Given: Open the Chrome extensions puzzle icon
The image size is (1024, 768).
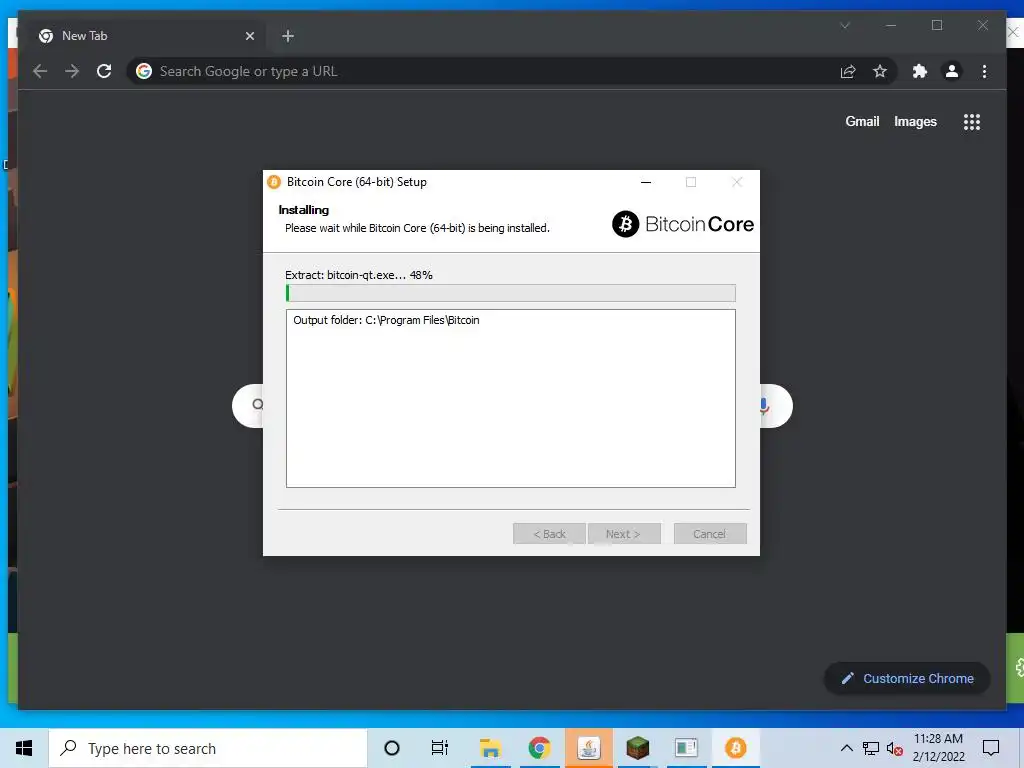Looking at the screenshot, I should [920, 71].
